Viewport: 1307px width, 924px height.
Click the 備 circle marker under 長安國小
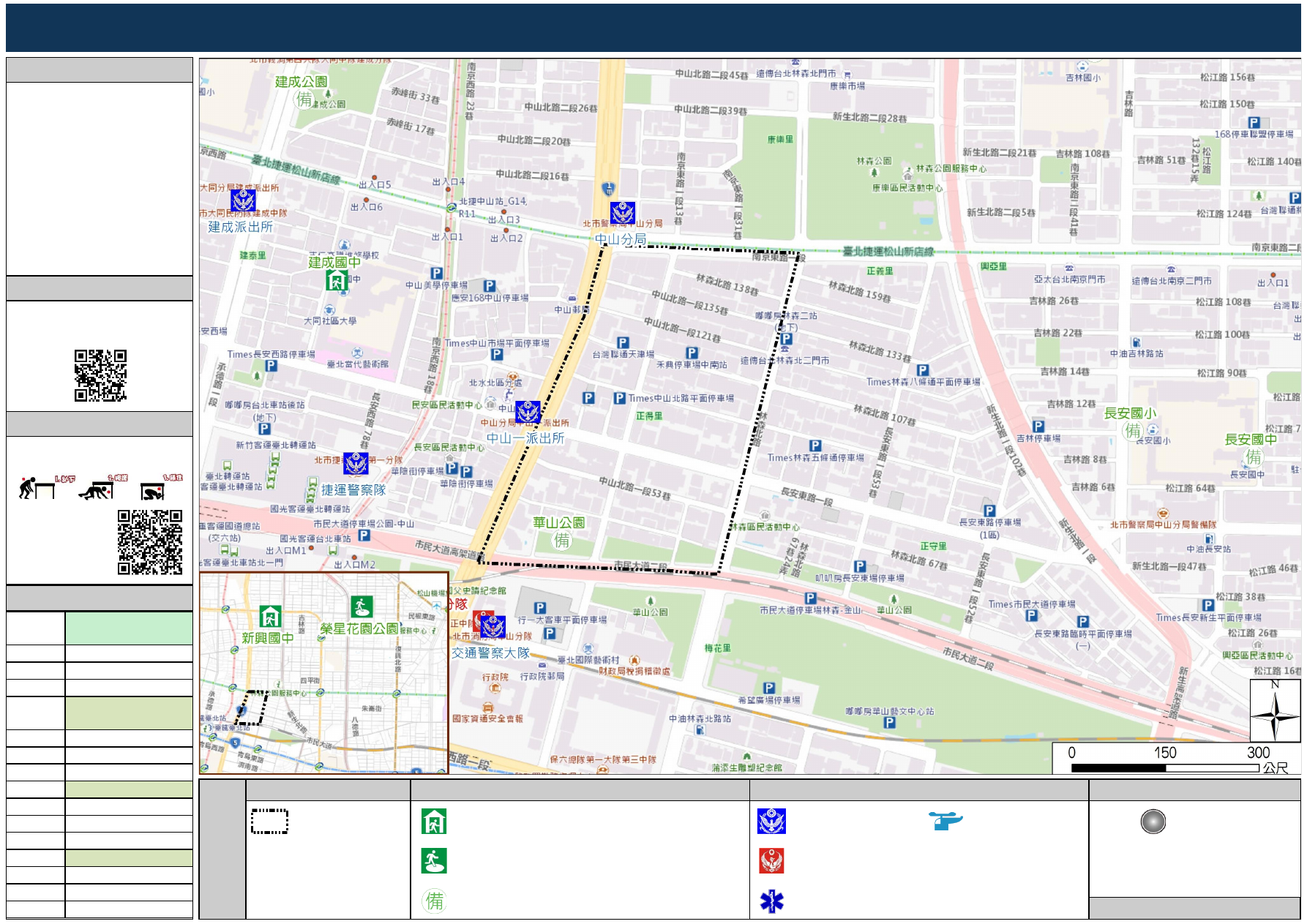1133,431
